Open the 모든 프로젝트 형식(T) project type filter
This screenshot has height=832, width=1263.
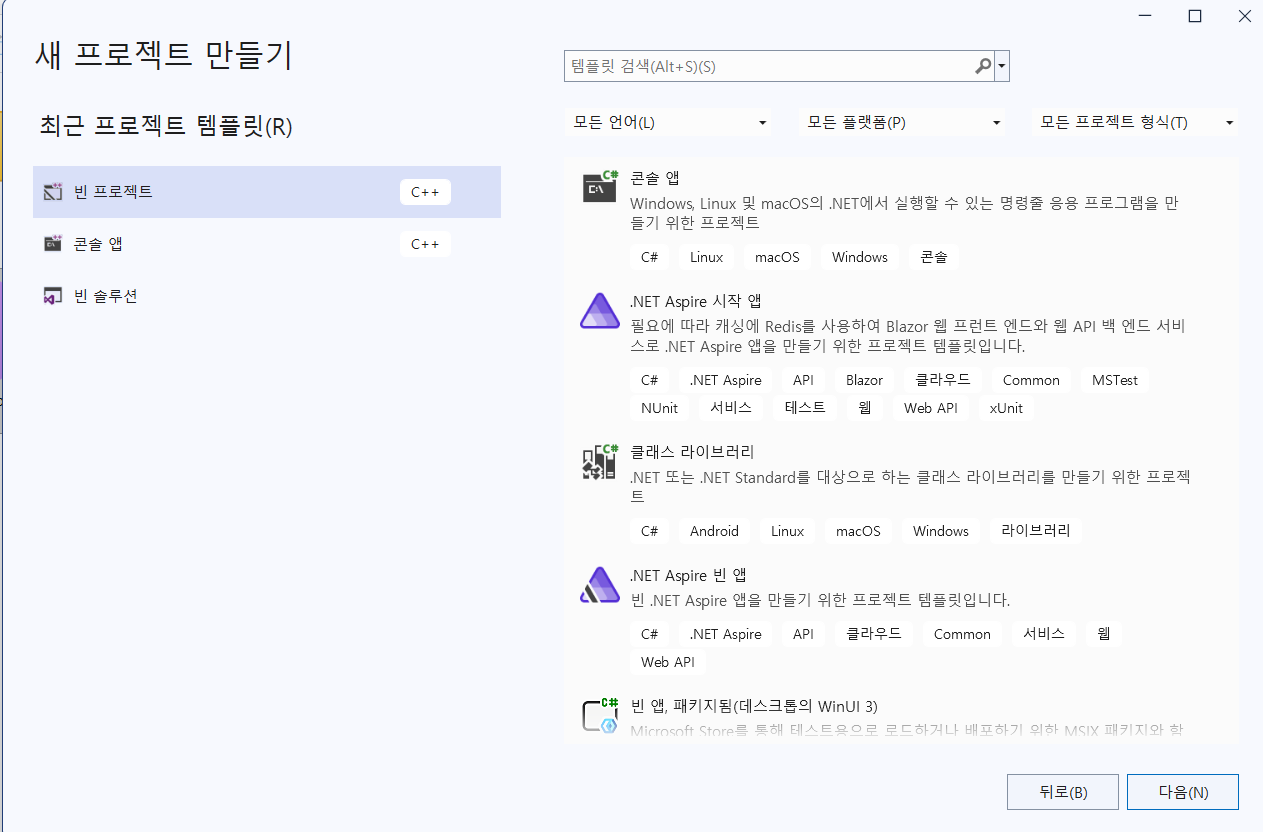(1136, 122)
